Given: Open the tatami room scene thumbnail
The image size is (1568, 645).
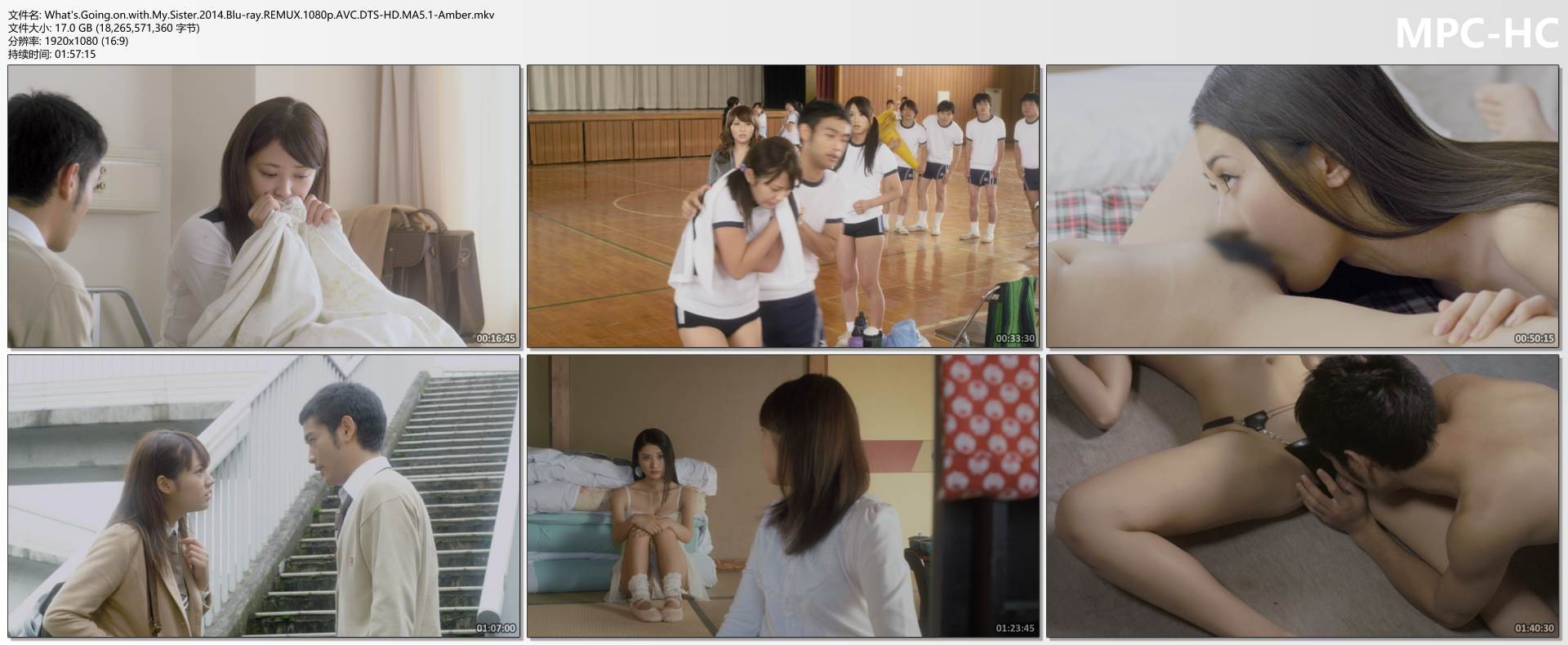Looking at the screenshot, I should pos(783,496).
